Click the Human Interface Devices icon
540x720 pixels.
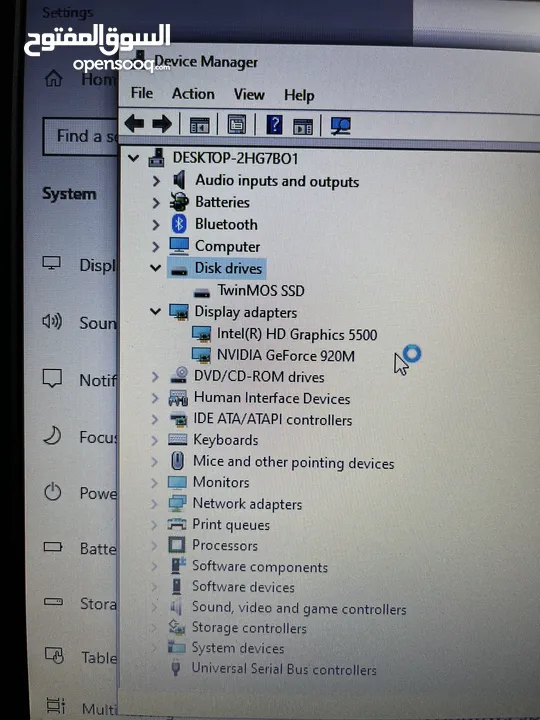point(178,398)
